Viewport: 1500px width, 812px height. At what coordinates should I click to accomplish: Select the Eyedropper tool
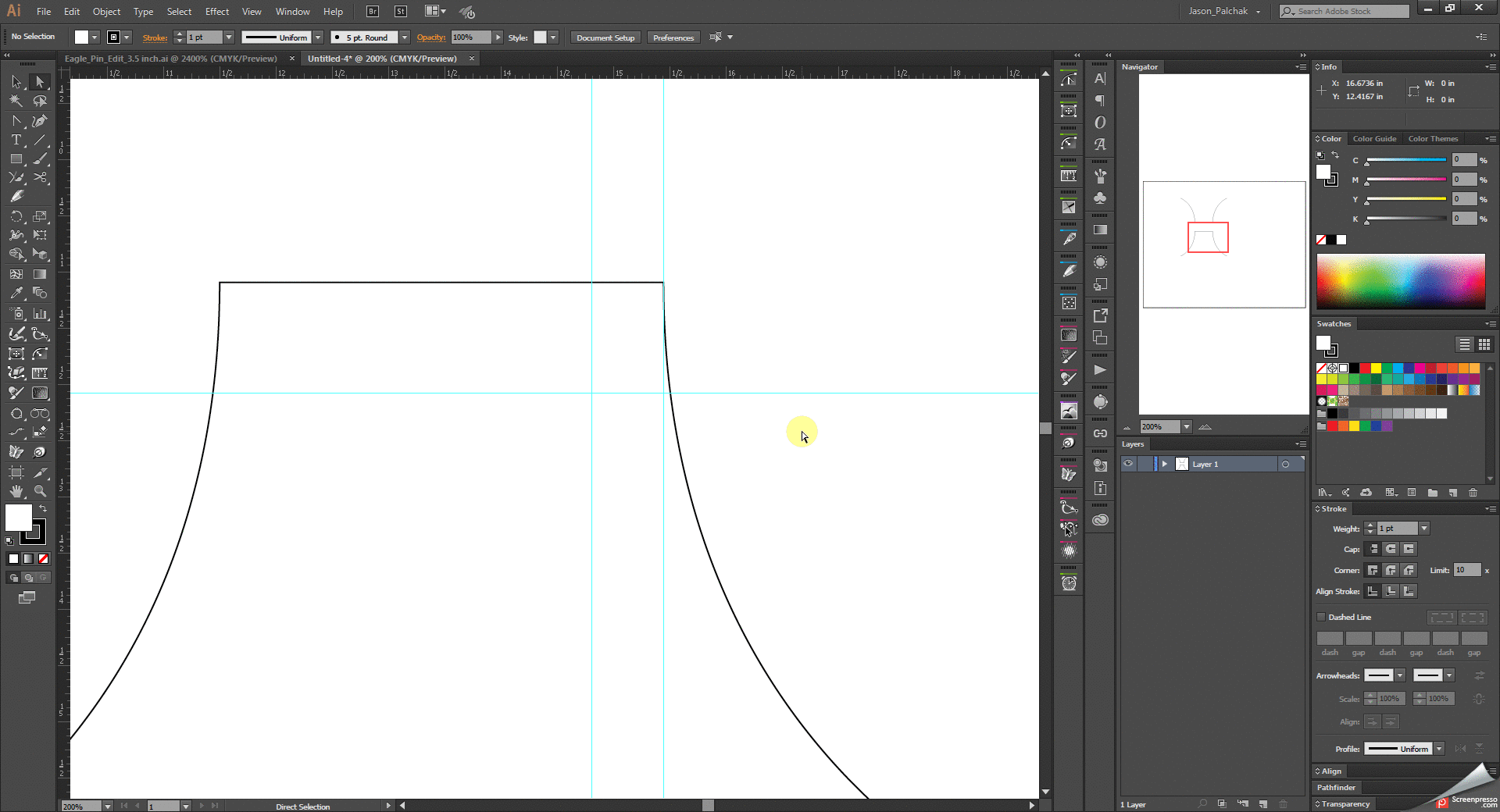point(16,293)
